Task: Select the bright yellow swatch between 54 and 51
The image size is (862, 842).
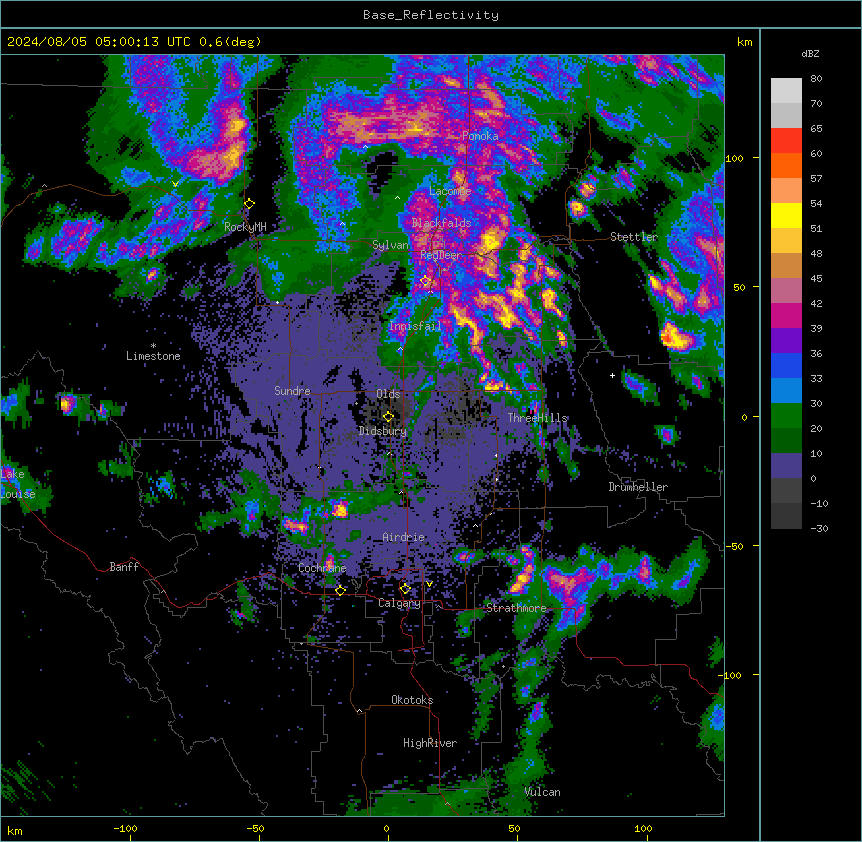Action: click(786, 216)
